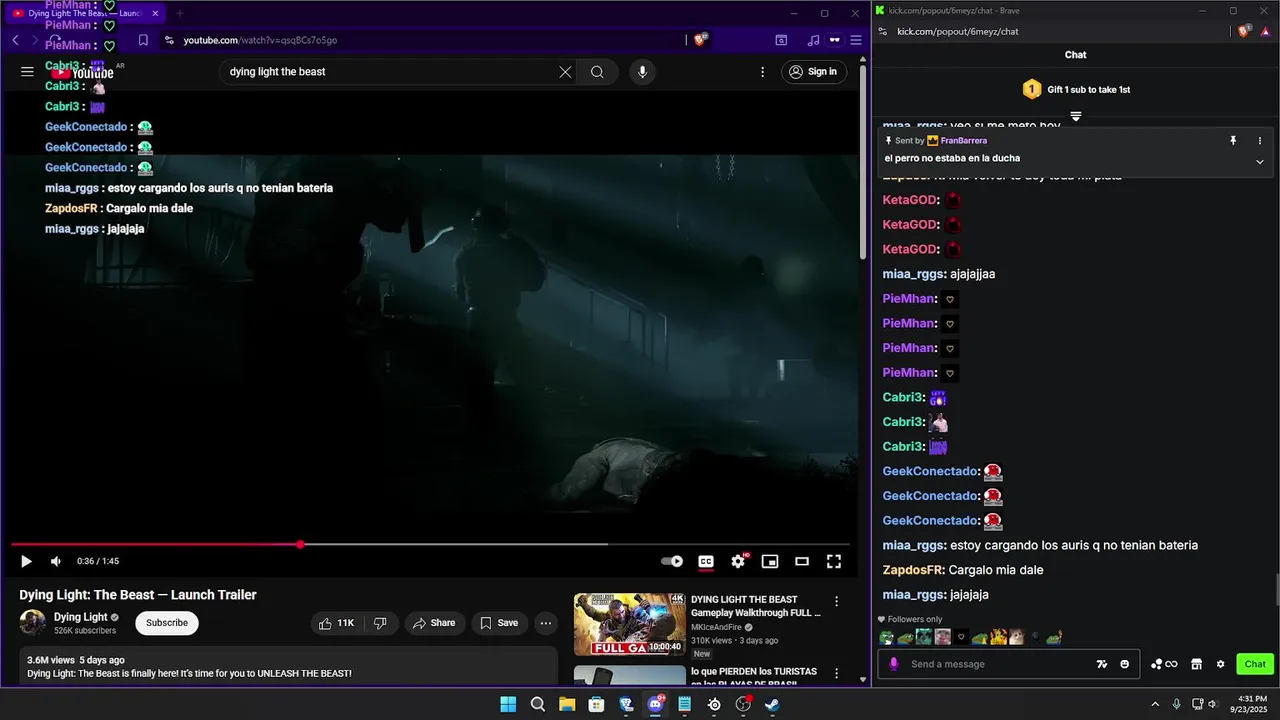Unpin the FranBarrera pinned message
The image size is (1280, 720).
tap(1233, 141)
